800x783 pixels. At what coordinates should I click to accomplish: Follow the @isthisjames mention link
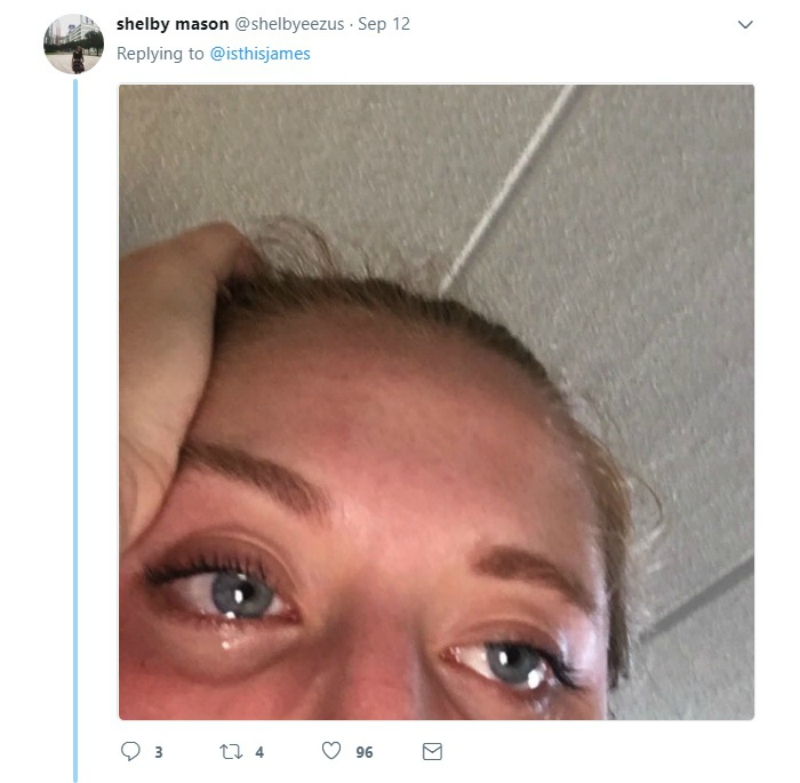pos(260,54)
